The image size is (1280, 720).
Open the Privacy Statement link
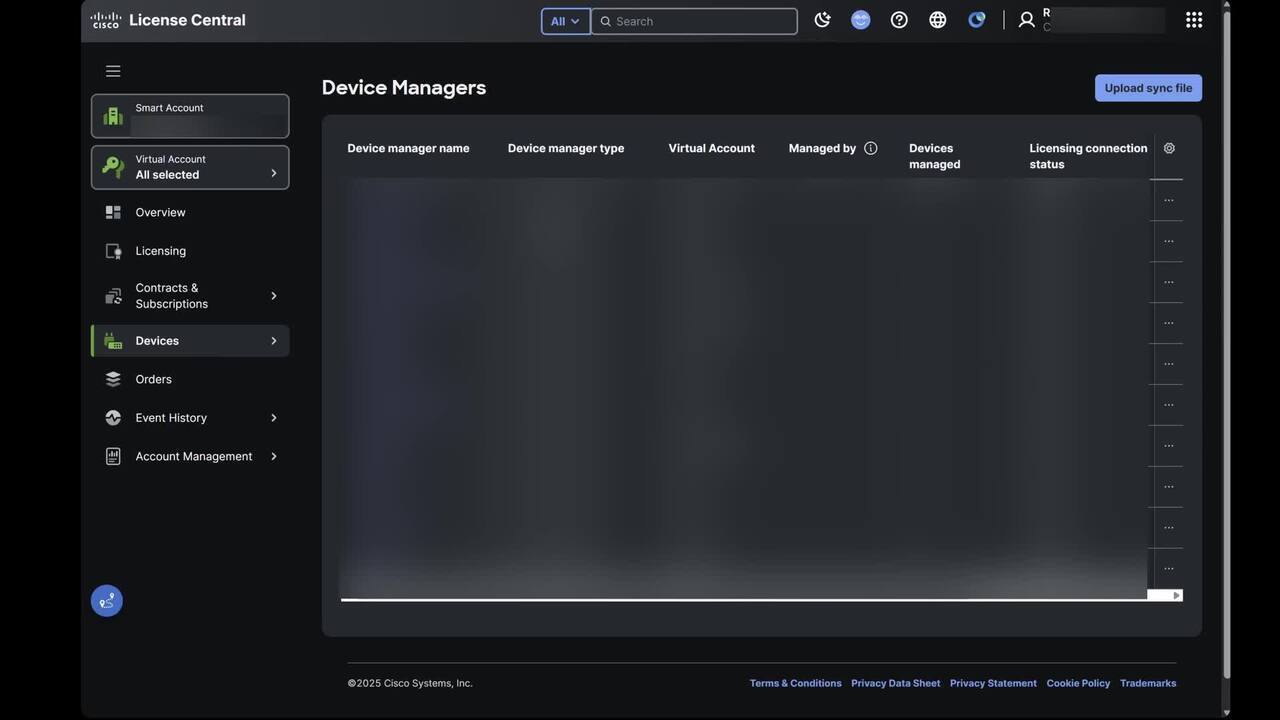[x=992, y=683]
